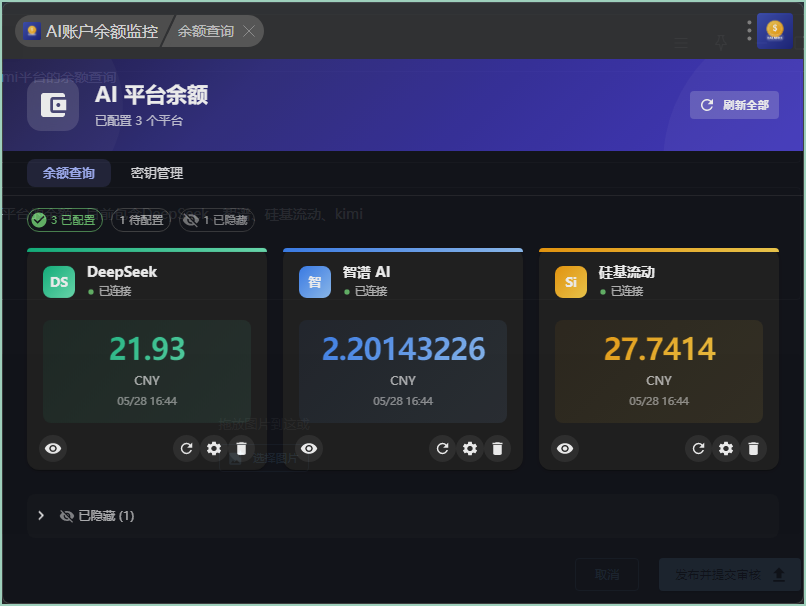The height and width of the screenshot is (606, 806).
Task: Switch to 密钥管理 tab
Action: click(157, 173)
